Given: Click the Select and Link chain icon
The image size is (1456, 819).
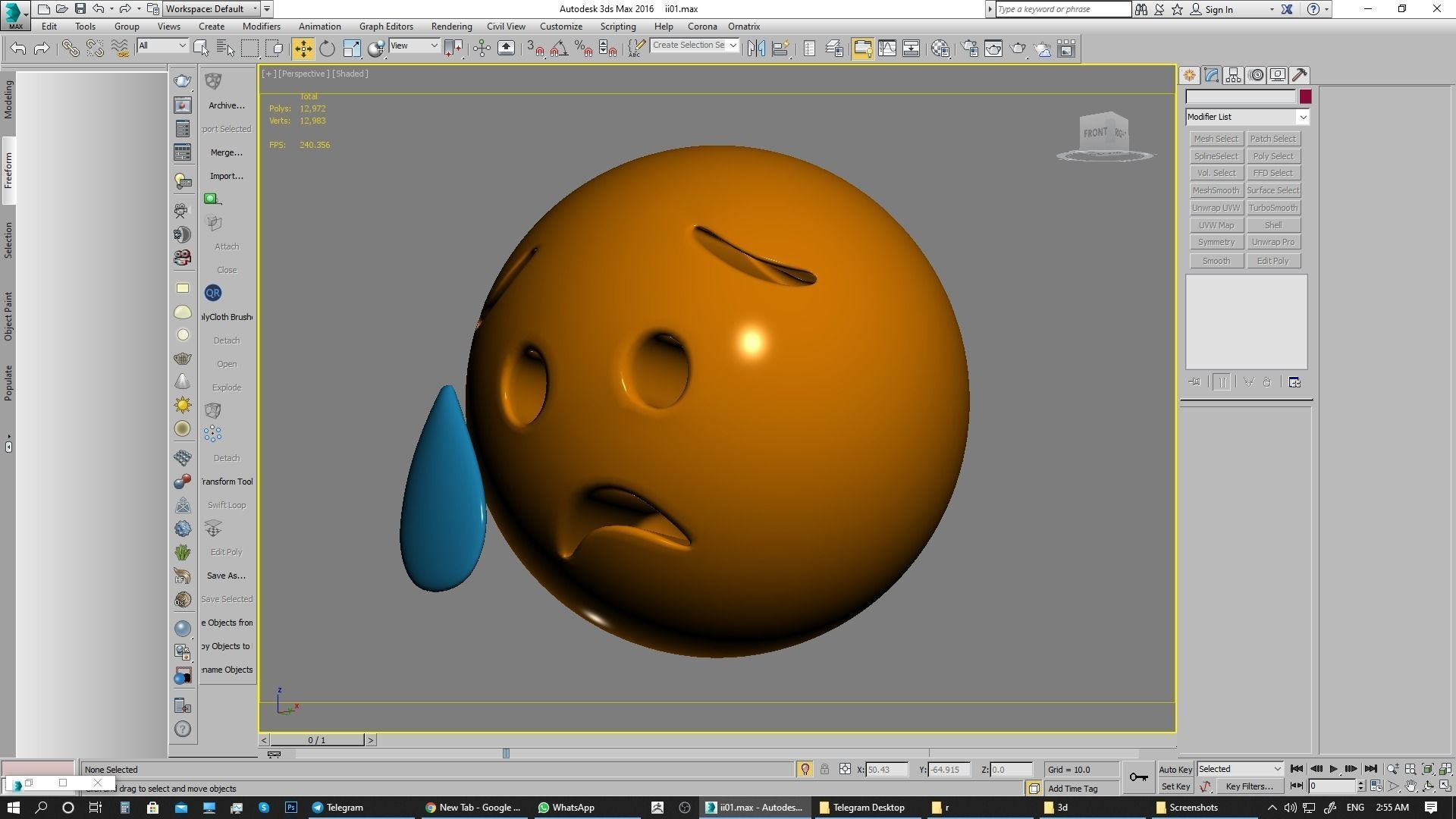Looking at the screenshot, I should tap(71, 49).
